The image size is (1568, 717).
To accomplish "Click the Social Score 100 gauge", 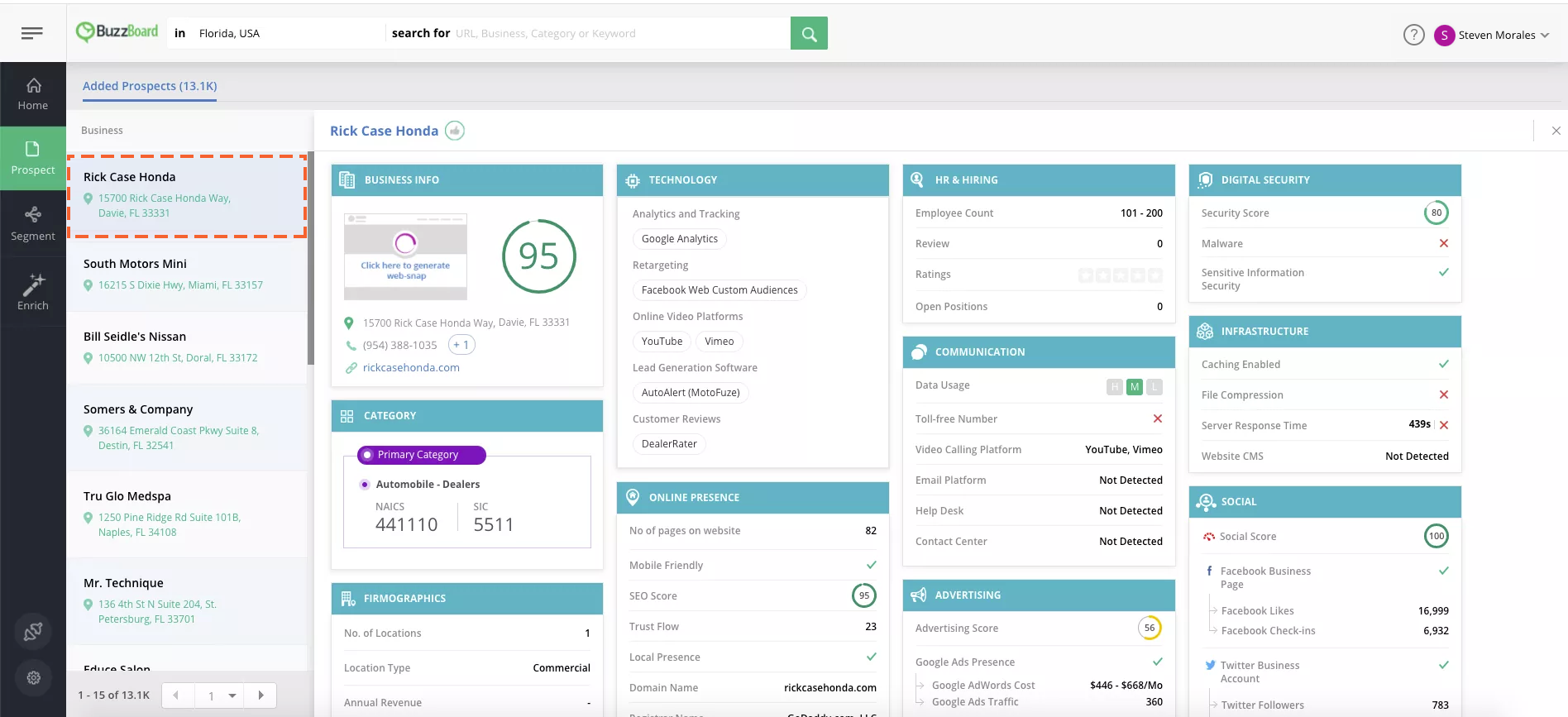I will tap(1437, 537).
